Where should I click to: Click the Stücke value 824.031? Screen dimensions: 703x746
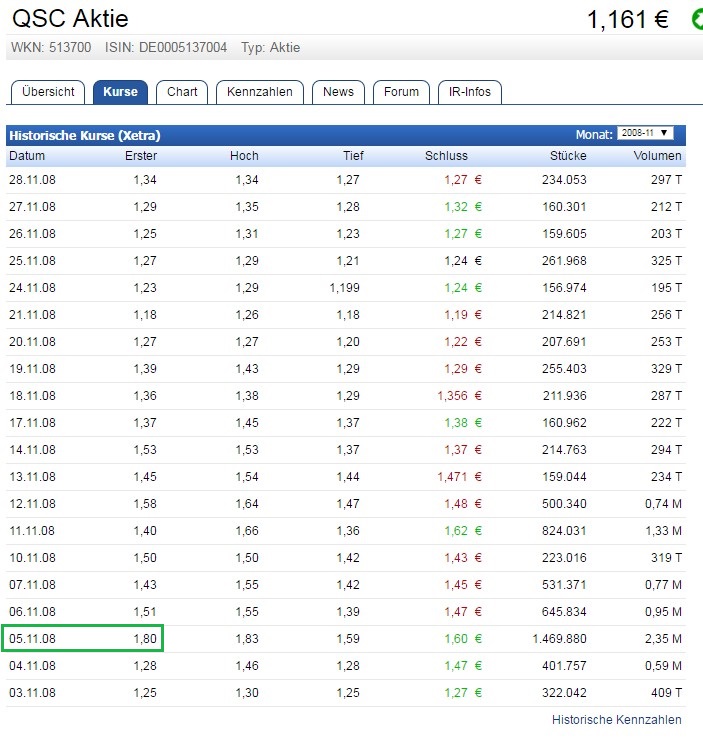pos(564,530)
